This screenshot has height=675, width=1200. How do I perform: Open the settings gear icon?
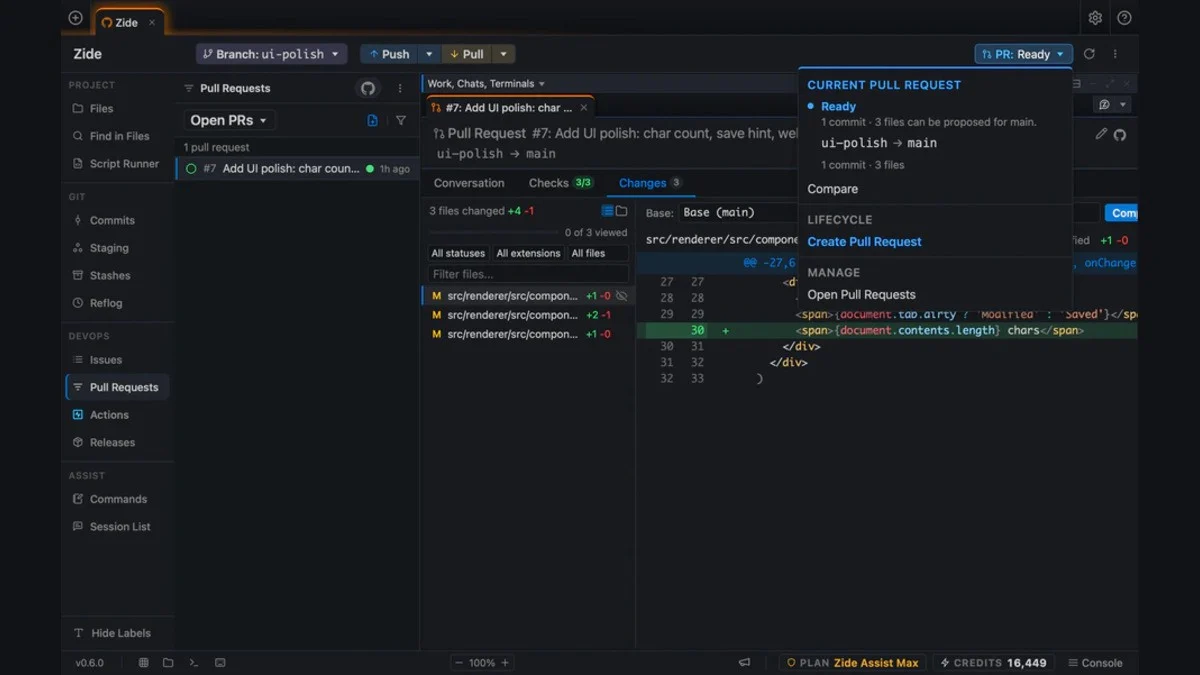1095,18
